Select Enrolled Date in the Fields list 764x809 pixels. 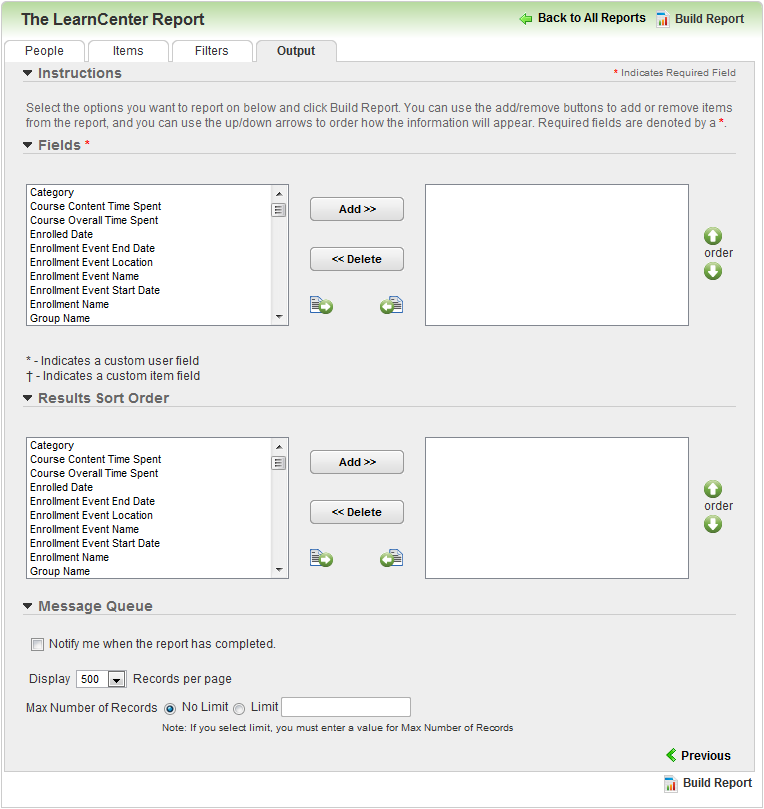(x=149, y=234)
